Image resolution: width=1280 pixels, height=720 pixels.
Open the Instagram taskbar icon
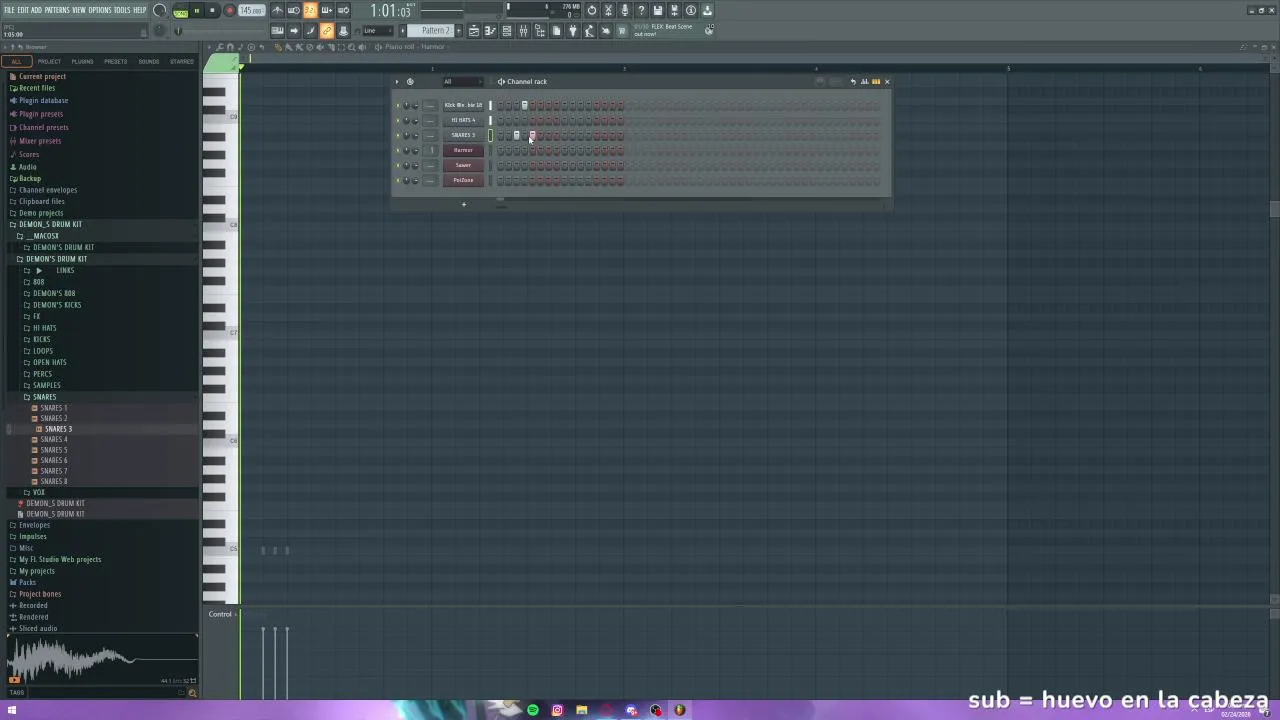[557, 710]
